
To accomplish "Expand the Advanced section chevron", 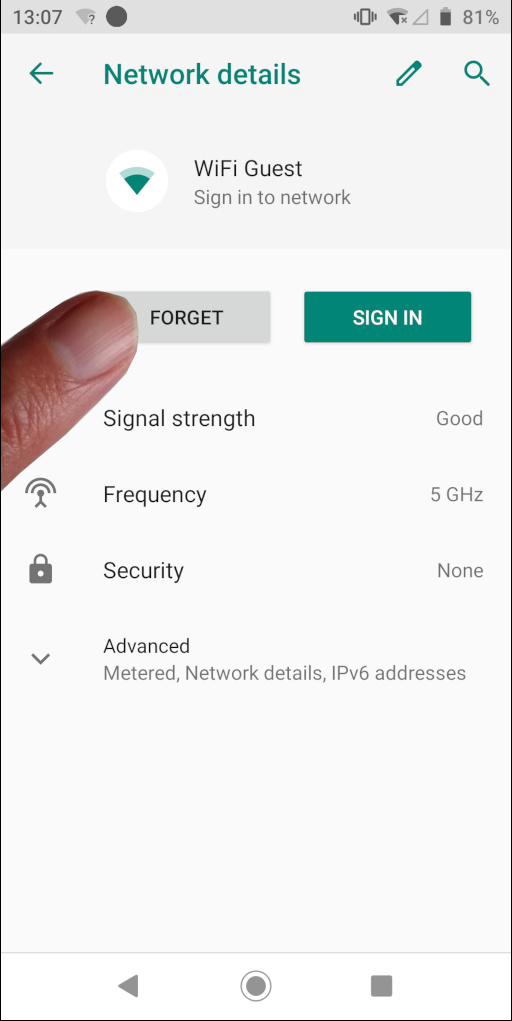I will (x=40, y=659).
